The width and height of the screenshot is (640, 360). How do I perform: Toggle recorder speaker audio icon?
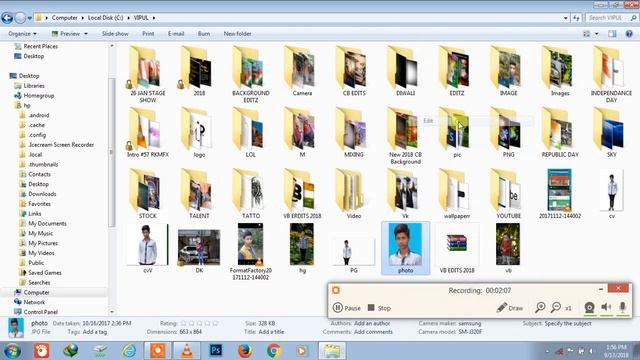coord(606,307)
